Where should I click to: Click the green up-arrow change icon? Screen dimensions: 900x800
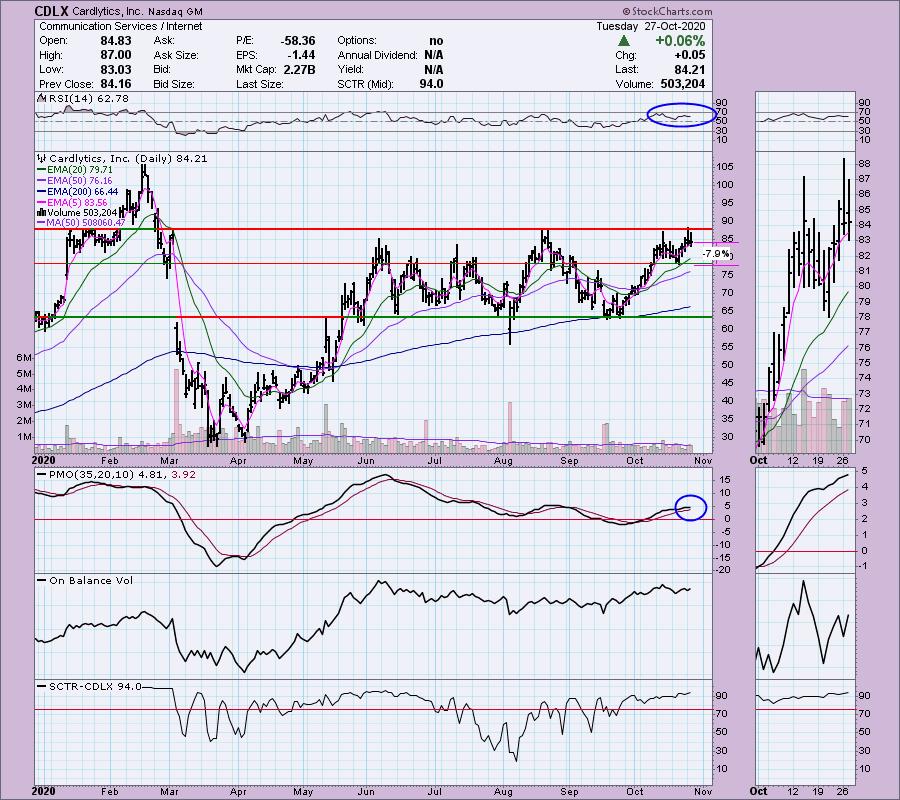point(624,41)
